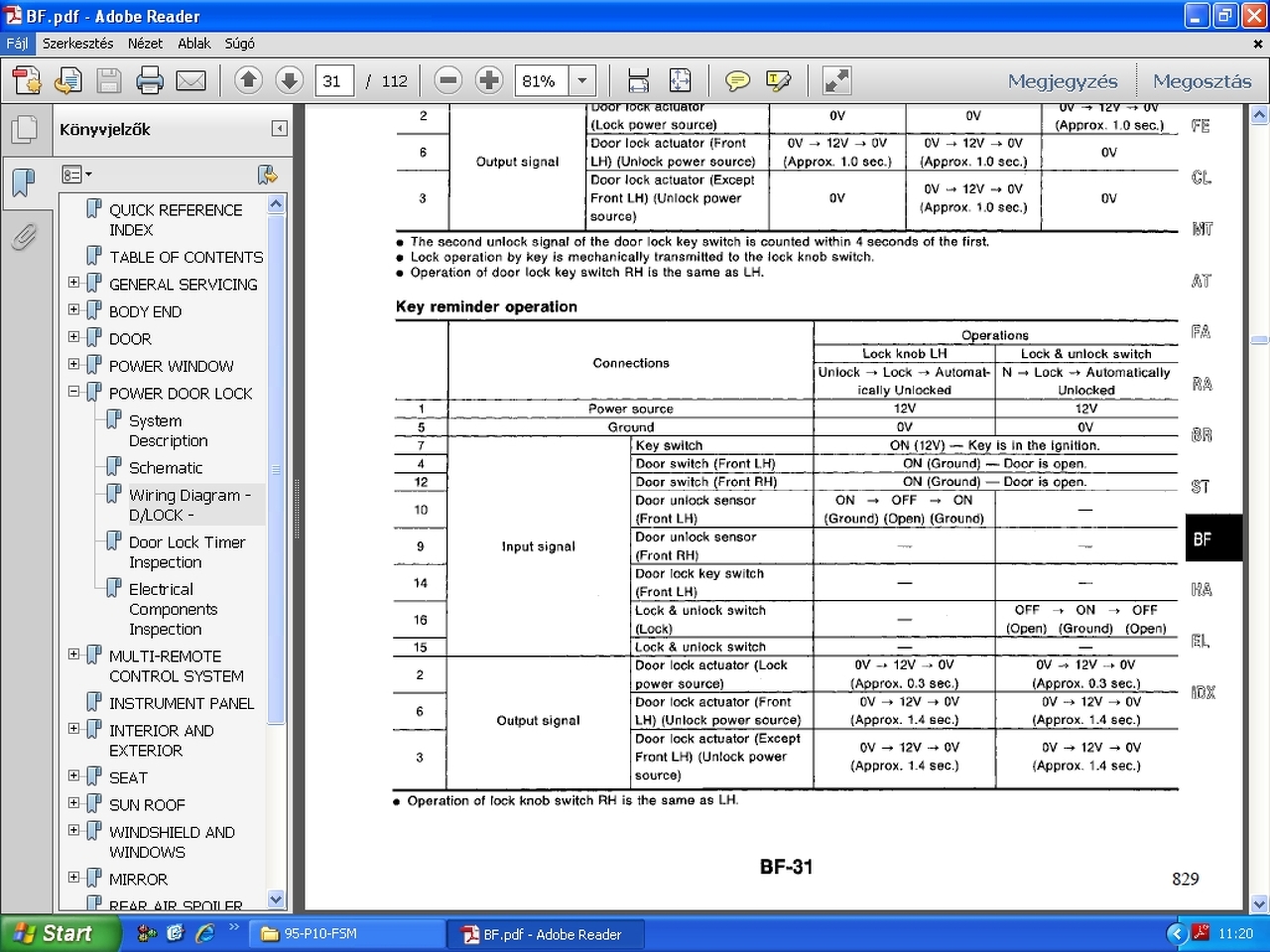1270x952 pixels.
Task: Open the Megosztás pane
Action: click(x=1202, y=81)
